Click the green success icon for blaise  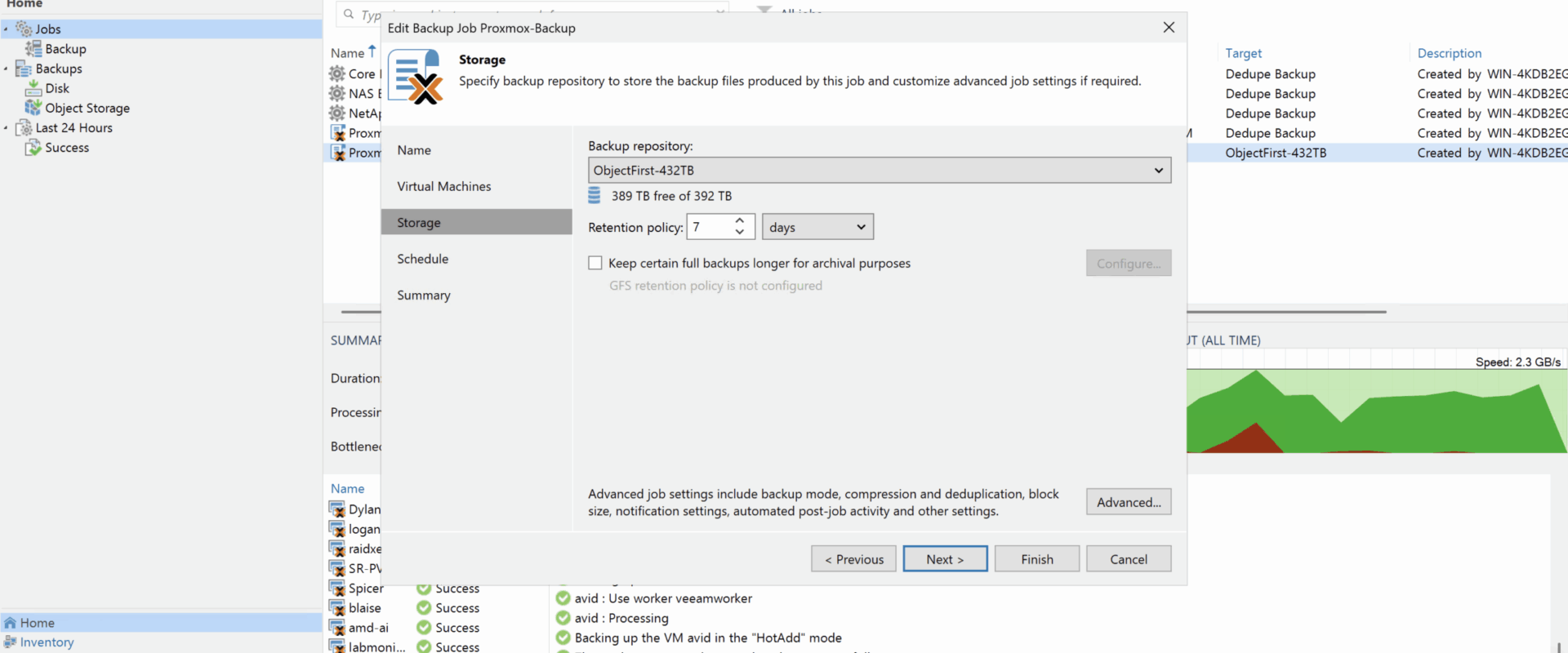tap(424, 607)
